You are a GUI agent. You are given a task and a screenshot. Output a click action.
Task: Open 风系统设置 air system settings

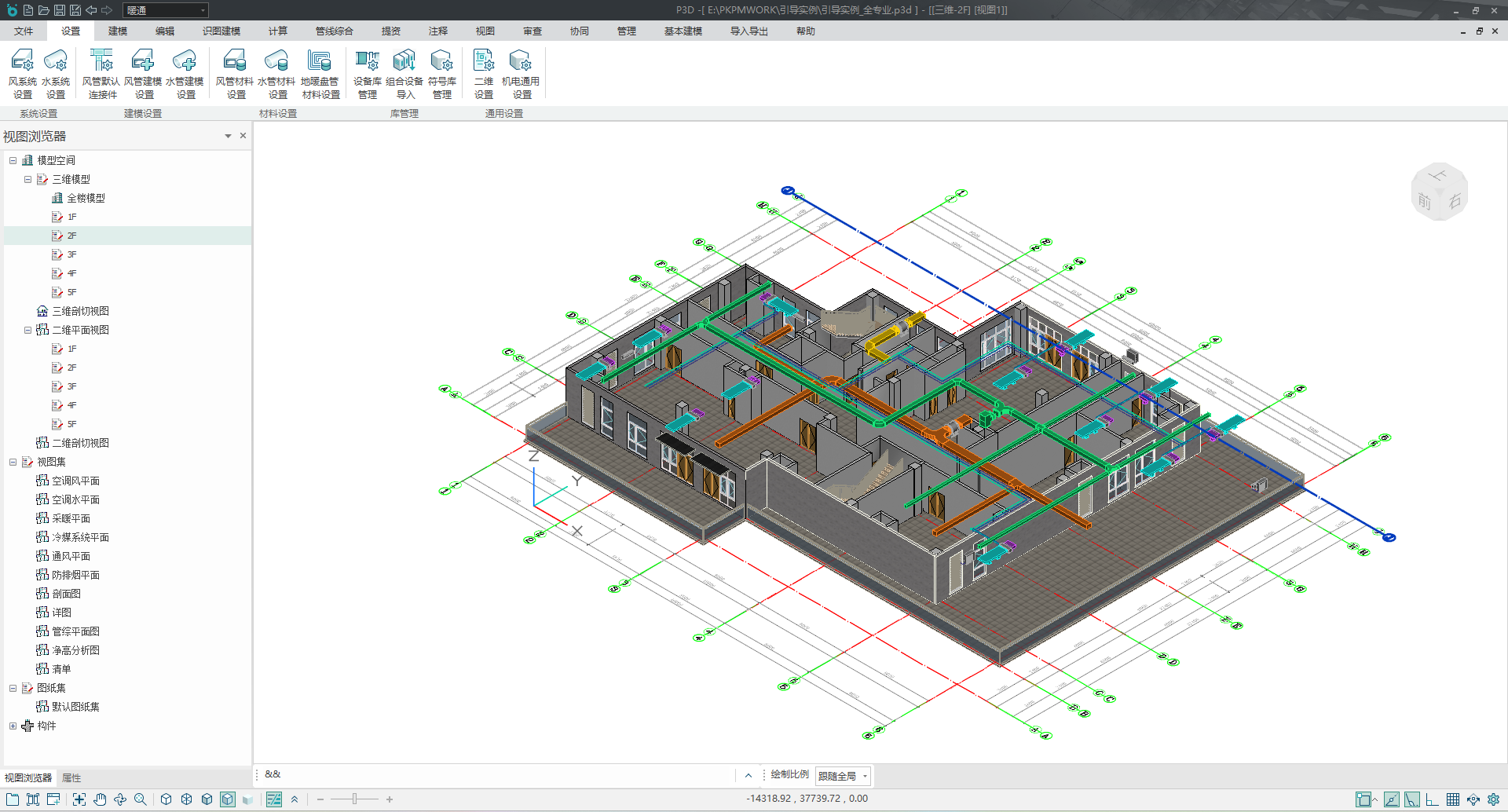[23, 73]
